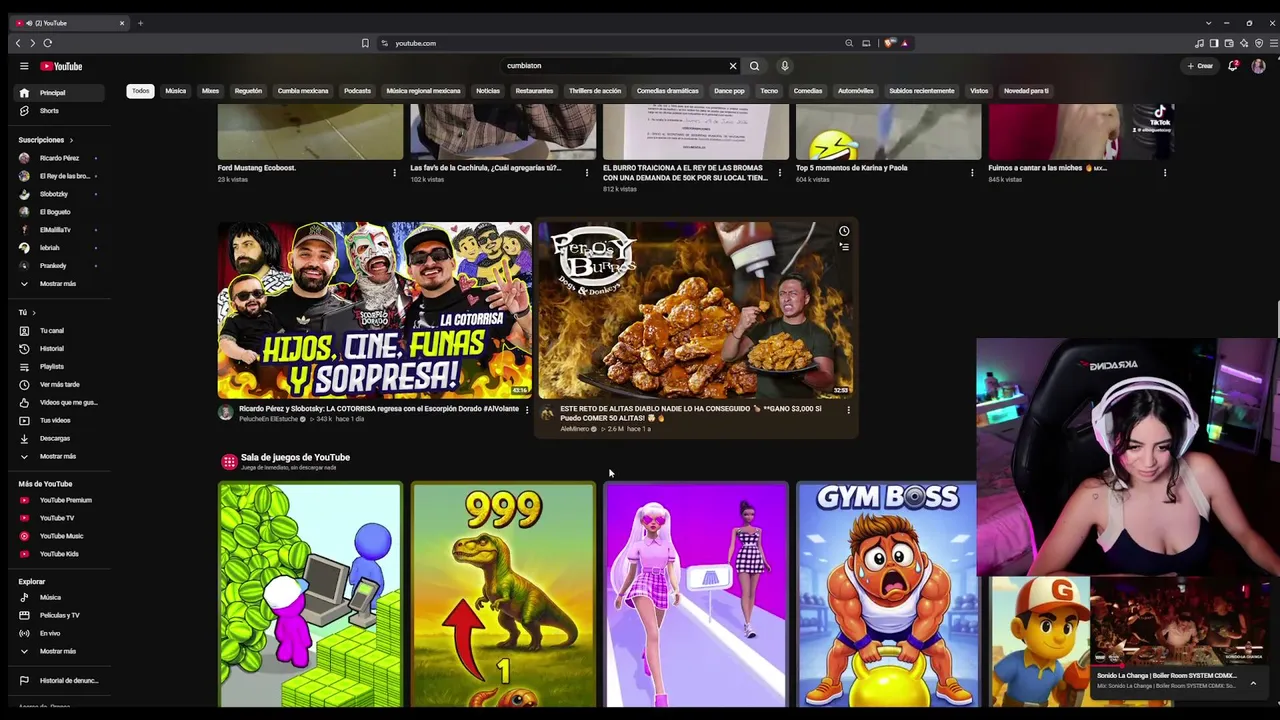Click the magnifier search button
The image size is (1280, 720).
pyautogui.click(x=754, y=66)
